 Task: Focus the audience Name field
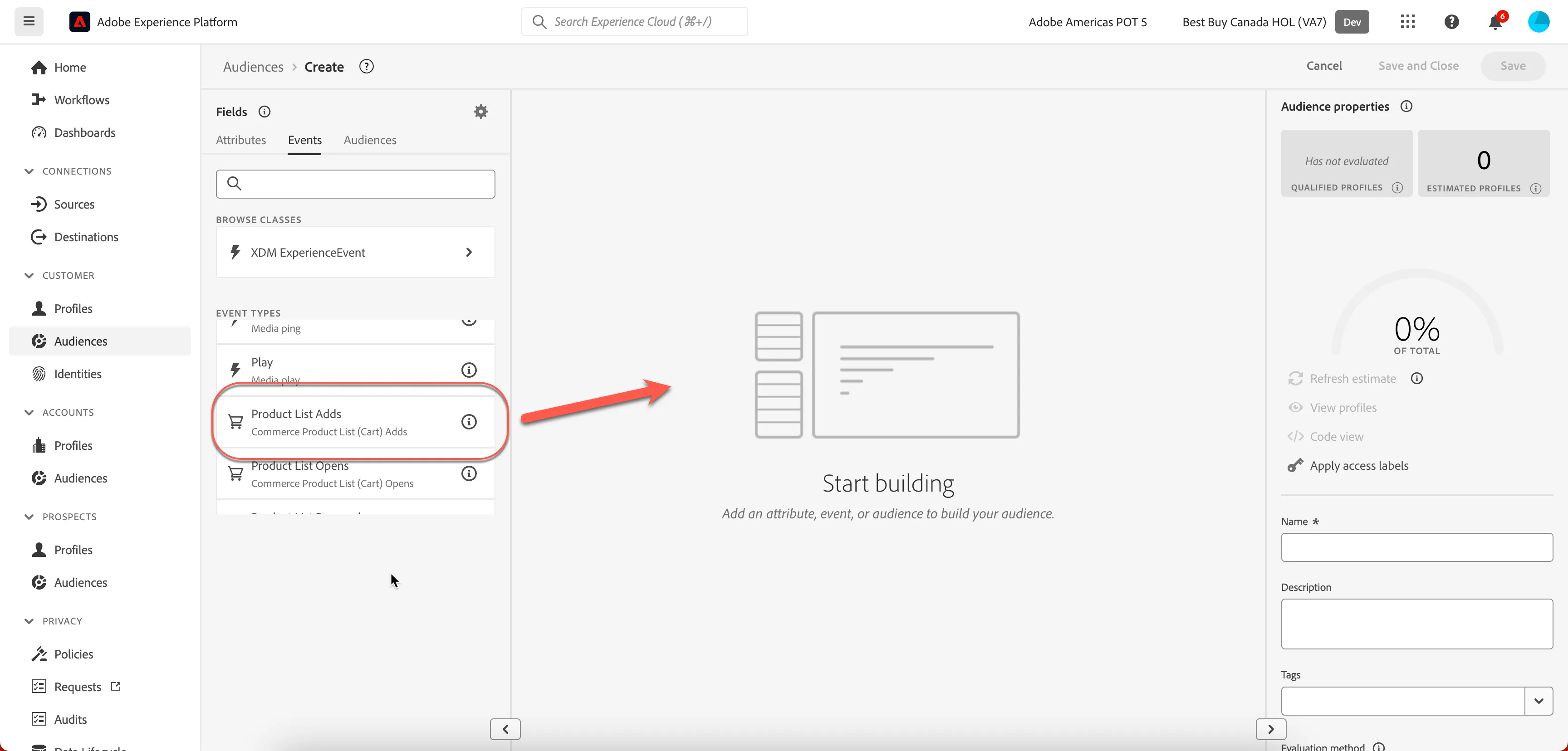click(x=1416, y=547)
